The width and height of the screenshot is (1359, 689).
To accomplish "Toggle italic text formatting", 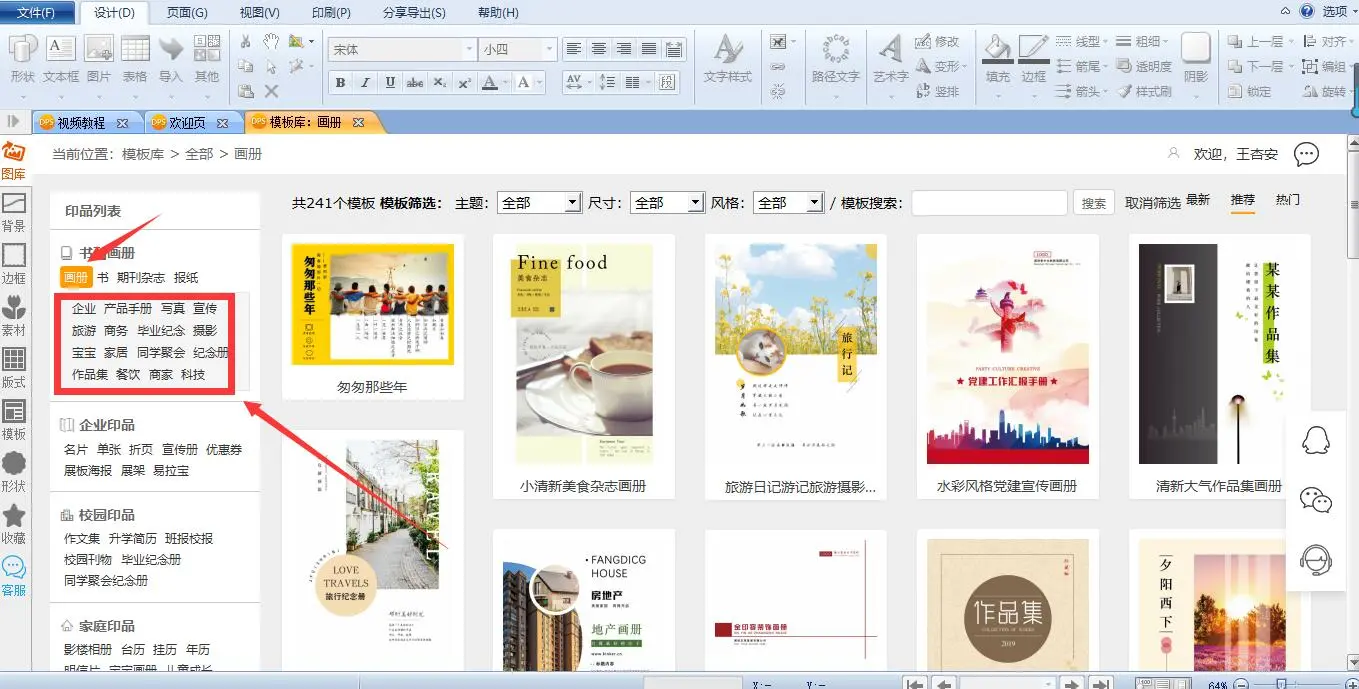I will tap(365, 83).
